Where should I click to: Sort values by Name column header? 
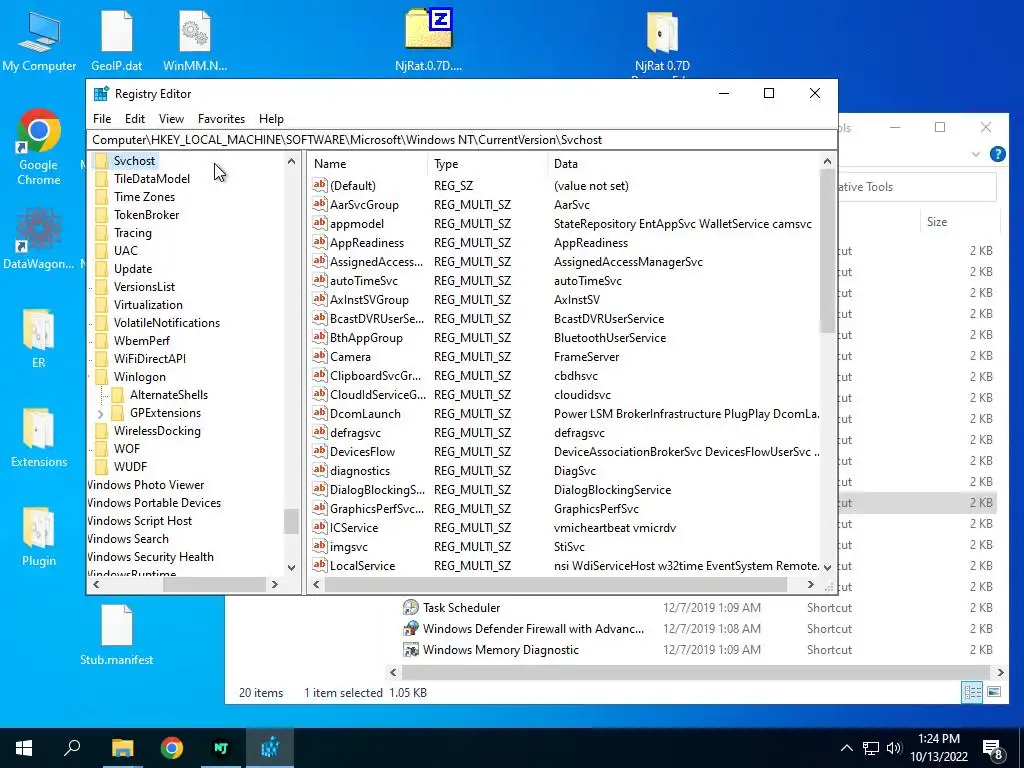tap(368, 164)
